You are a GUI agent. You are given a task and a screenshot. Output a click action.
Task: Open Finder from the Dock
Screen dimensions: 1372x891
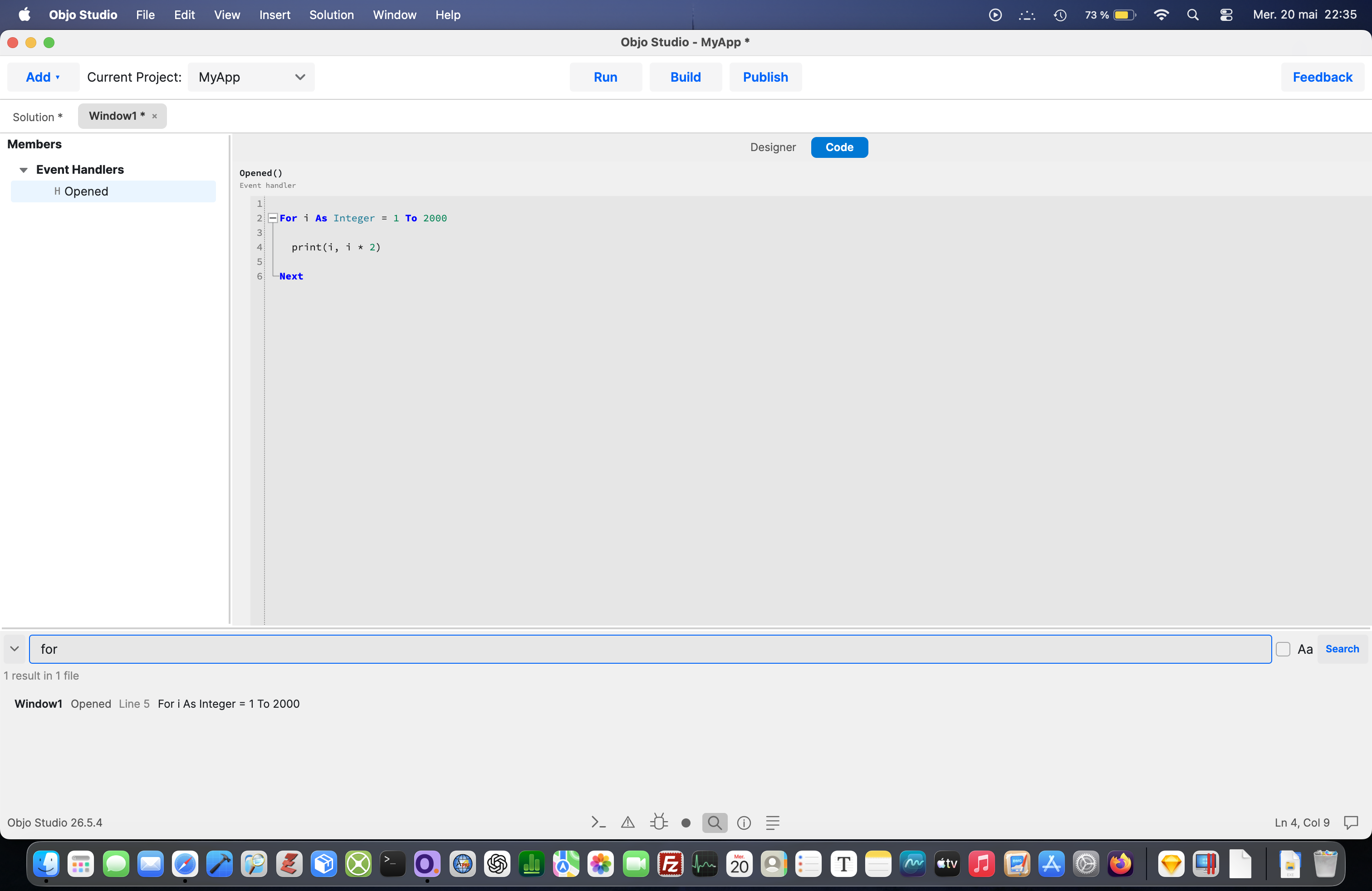tap(46, 863)
